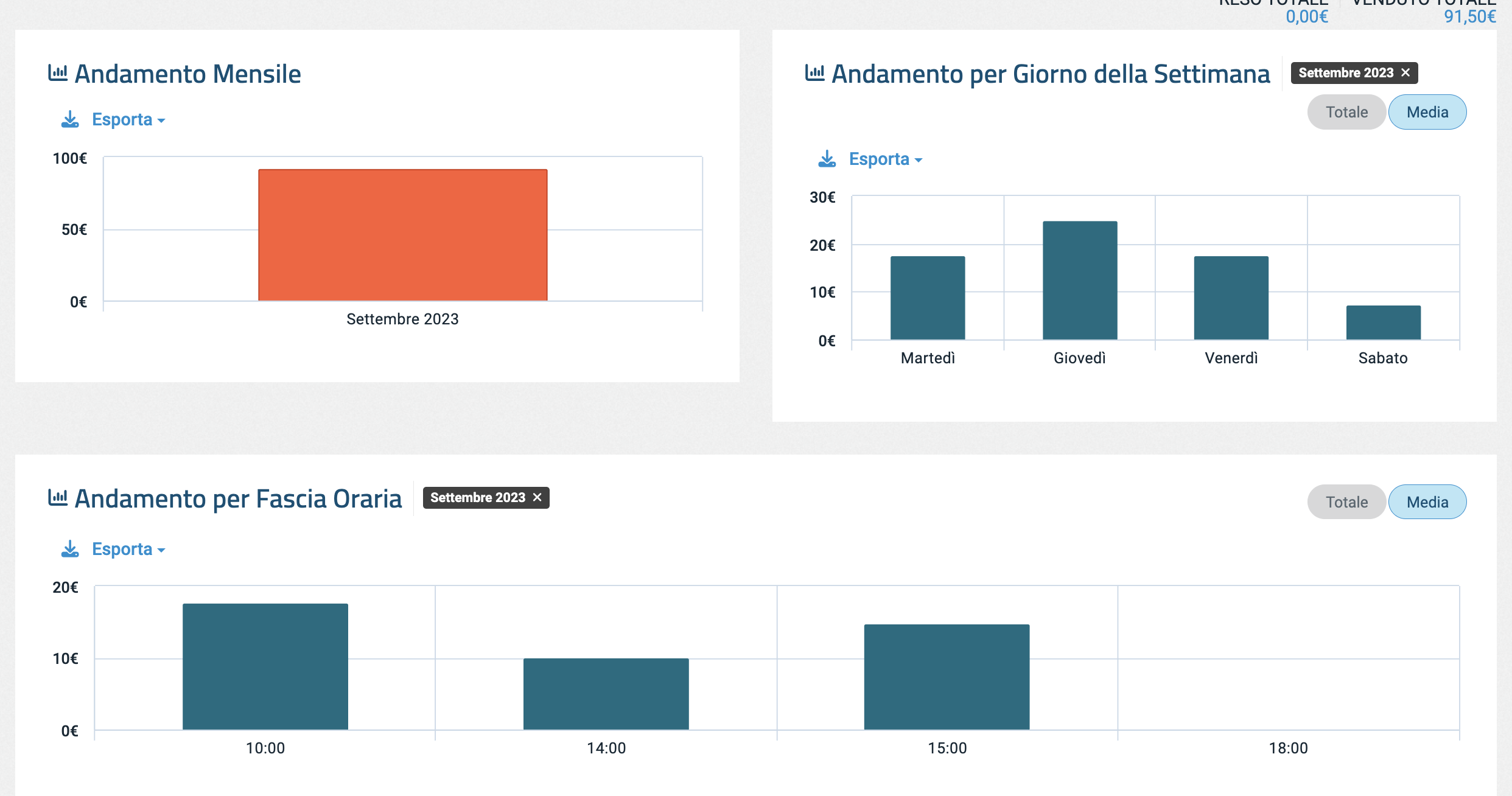Switch weekday chart to Totale
The height and width of the screenshot is (796, 1512).
pos(1346,112)
